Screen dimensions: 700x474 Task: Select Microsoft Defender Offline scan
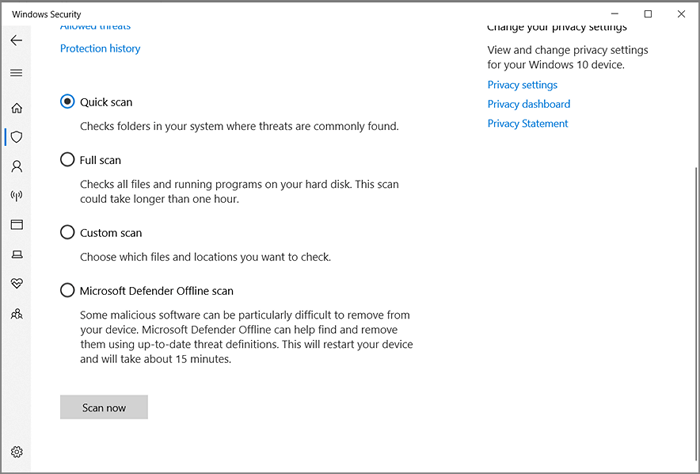[x=68, y=291]
